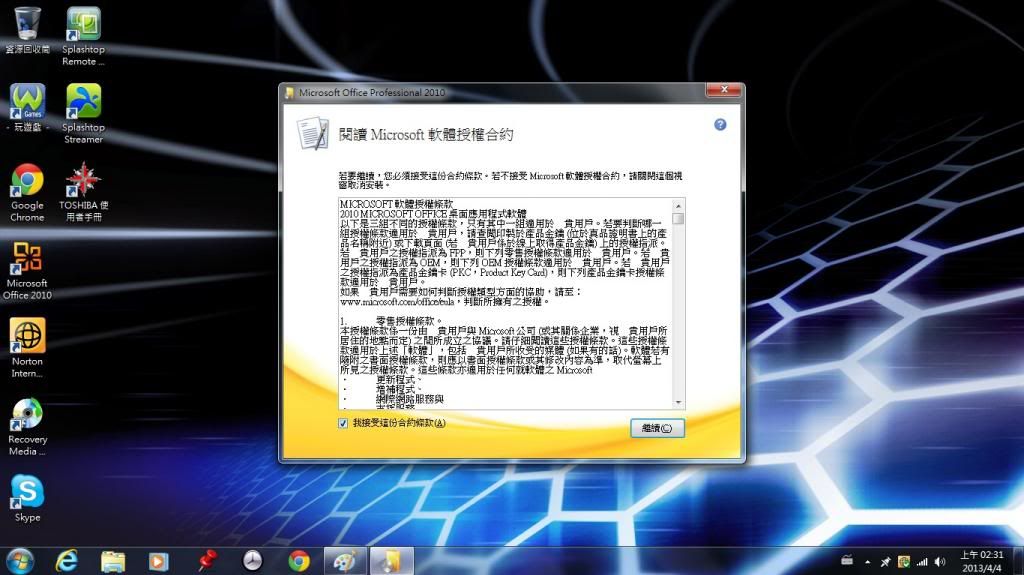Close the Office Professional 2010 dialog
The width and height of the screenshot is (1024, 575).
click(x=724, y=90)
